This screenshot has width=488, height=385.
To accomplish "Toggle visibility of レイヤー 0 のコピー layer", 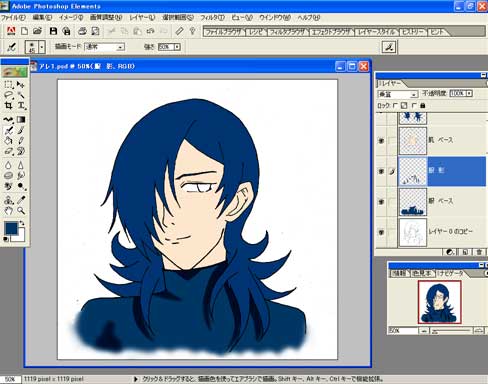I will pyautogui.click(x=381, y=232).
